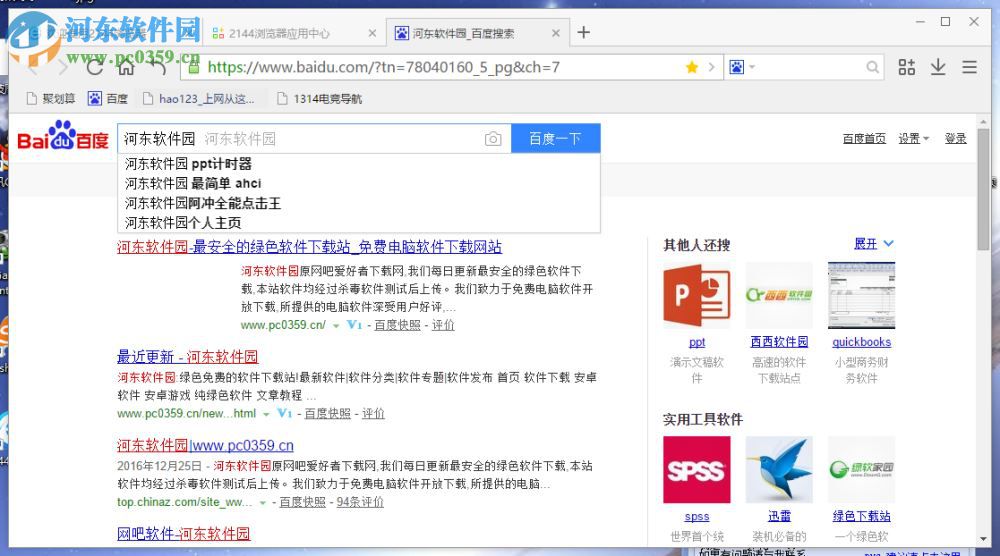Open the hao123_上网从这 bookmark

click(198, 98)
